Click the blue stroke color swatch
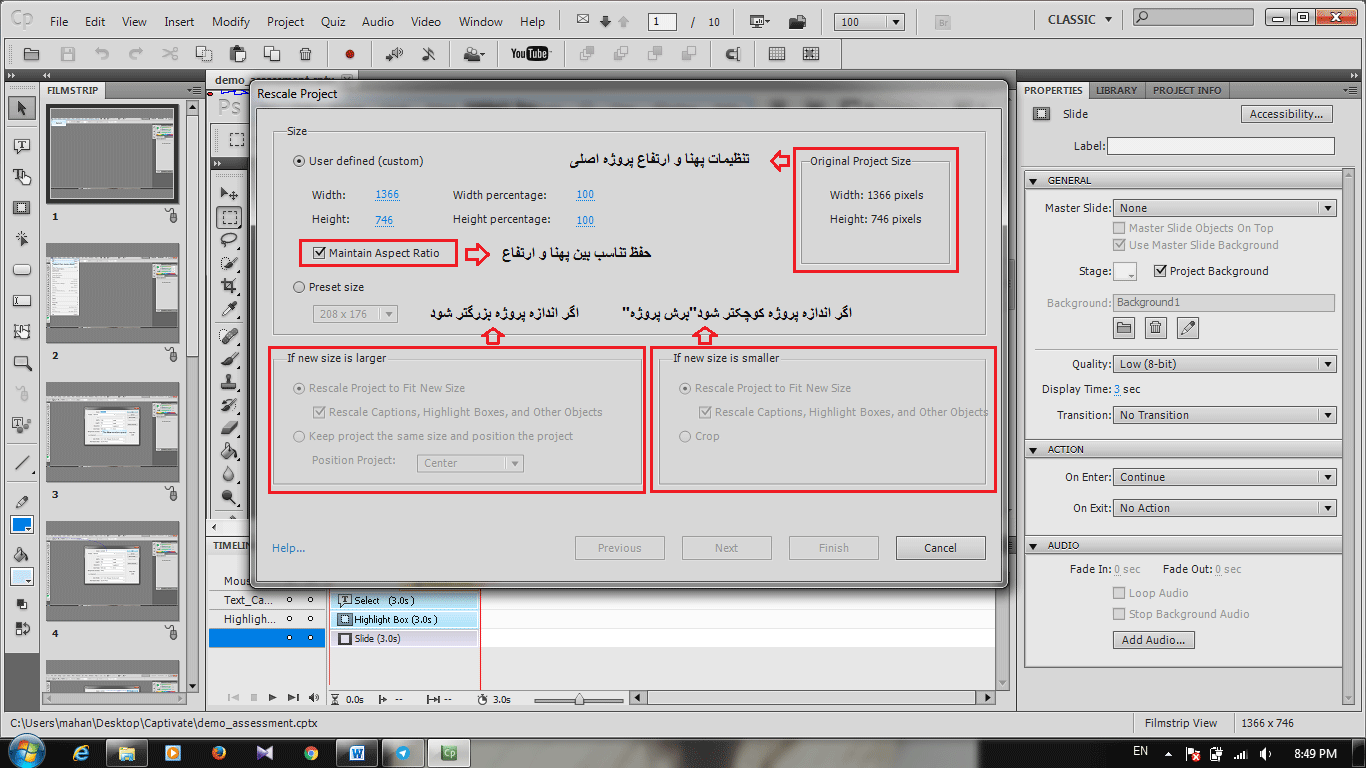 pyautogui.click(x=22, y=525)
